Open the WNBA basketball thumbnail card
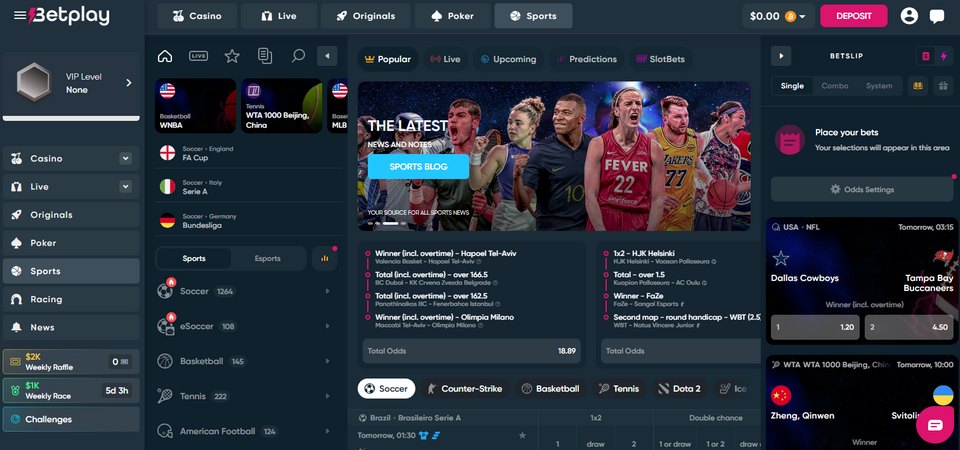Screen dimensions: 960x450 point(195,105)
